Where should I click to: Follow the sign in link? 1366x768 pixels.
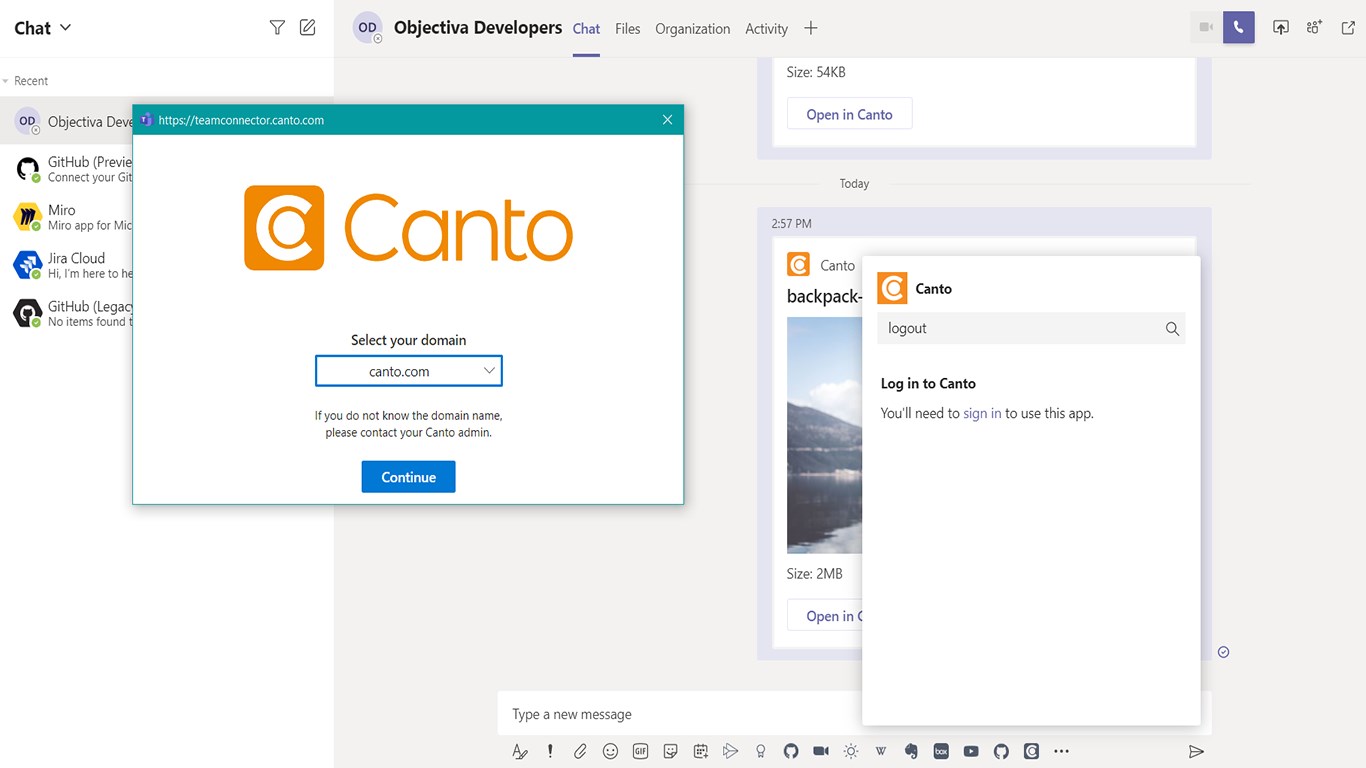pos(982,413)
